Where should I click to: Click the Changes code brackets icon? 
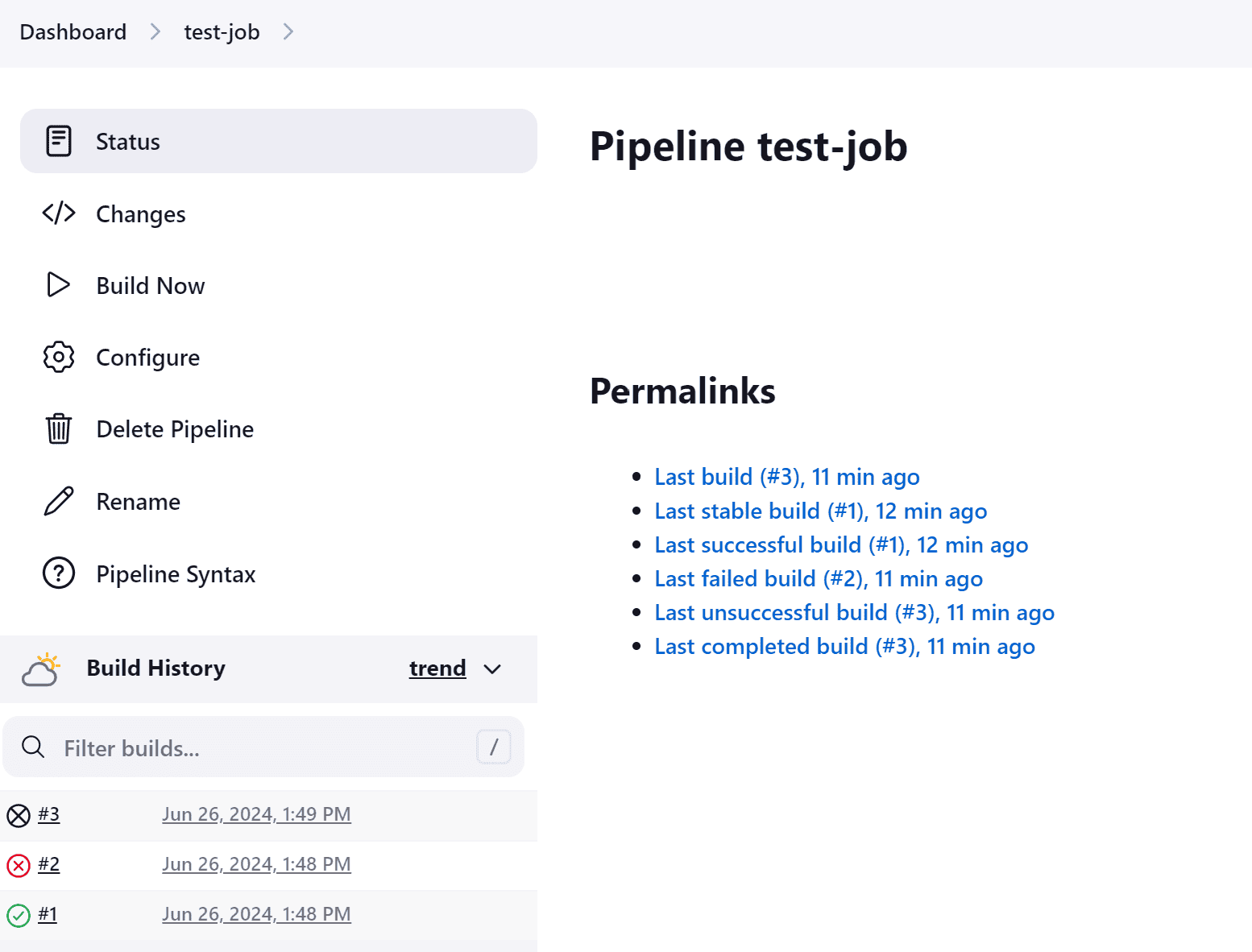59,213
